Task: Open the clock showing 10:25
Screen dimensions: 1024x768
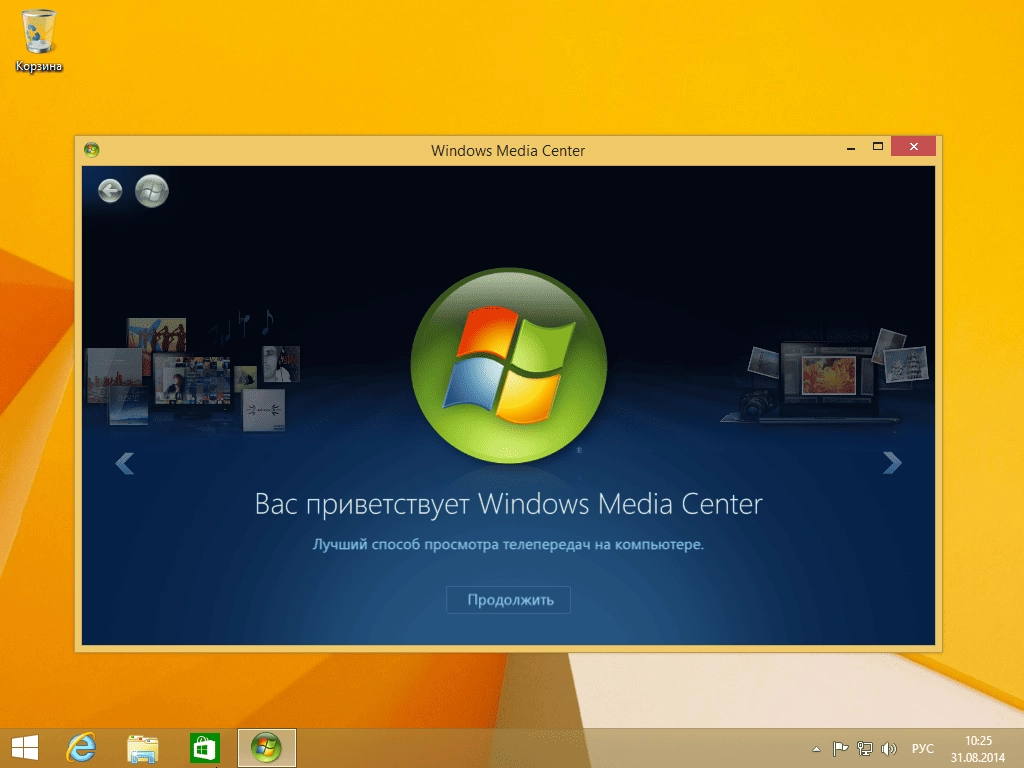Action: pyautogui.click(x=978, y=748)
